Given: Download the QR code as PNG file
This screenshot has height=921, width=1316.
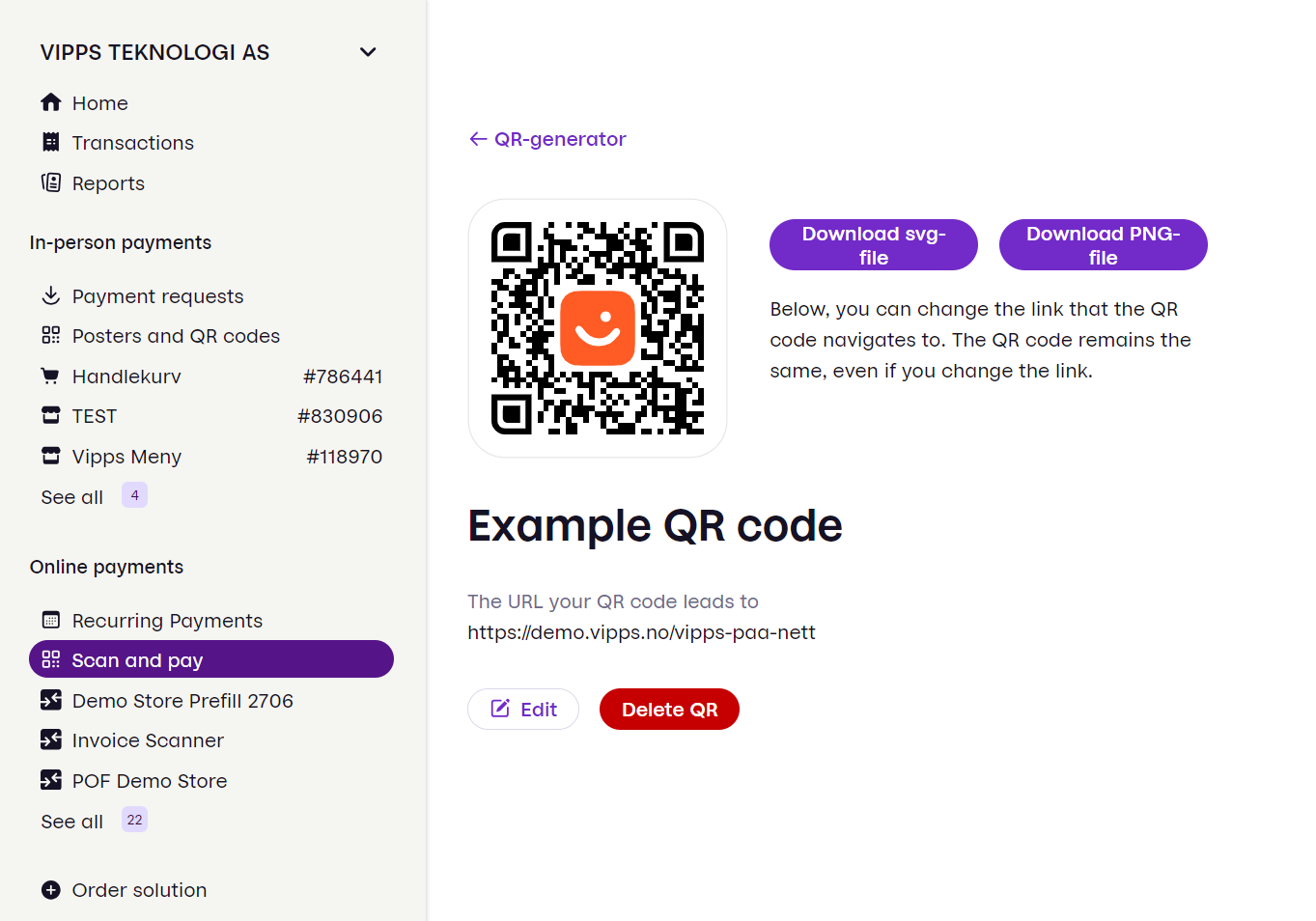Looking at the screenshot, I should [x=1104, y=245].
